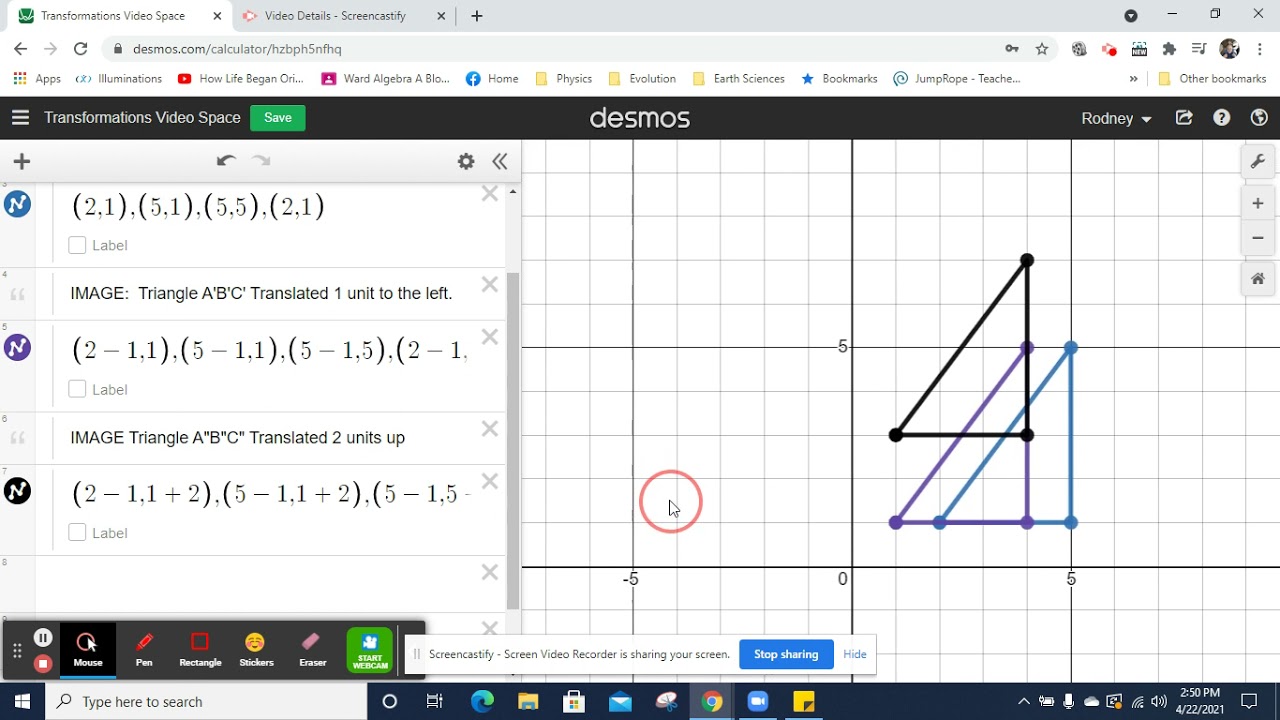
Task: Reset graph to default viewport
Action: 1258,279
